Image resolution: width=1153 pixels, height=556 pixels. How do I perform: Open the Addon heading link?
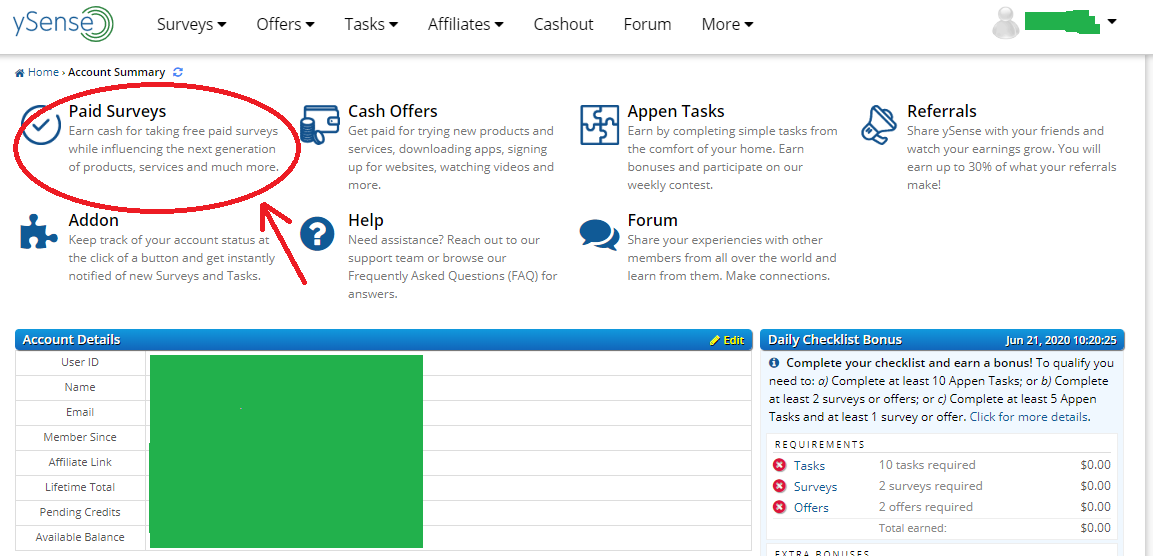tap(93, 220)
